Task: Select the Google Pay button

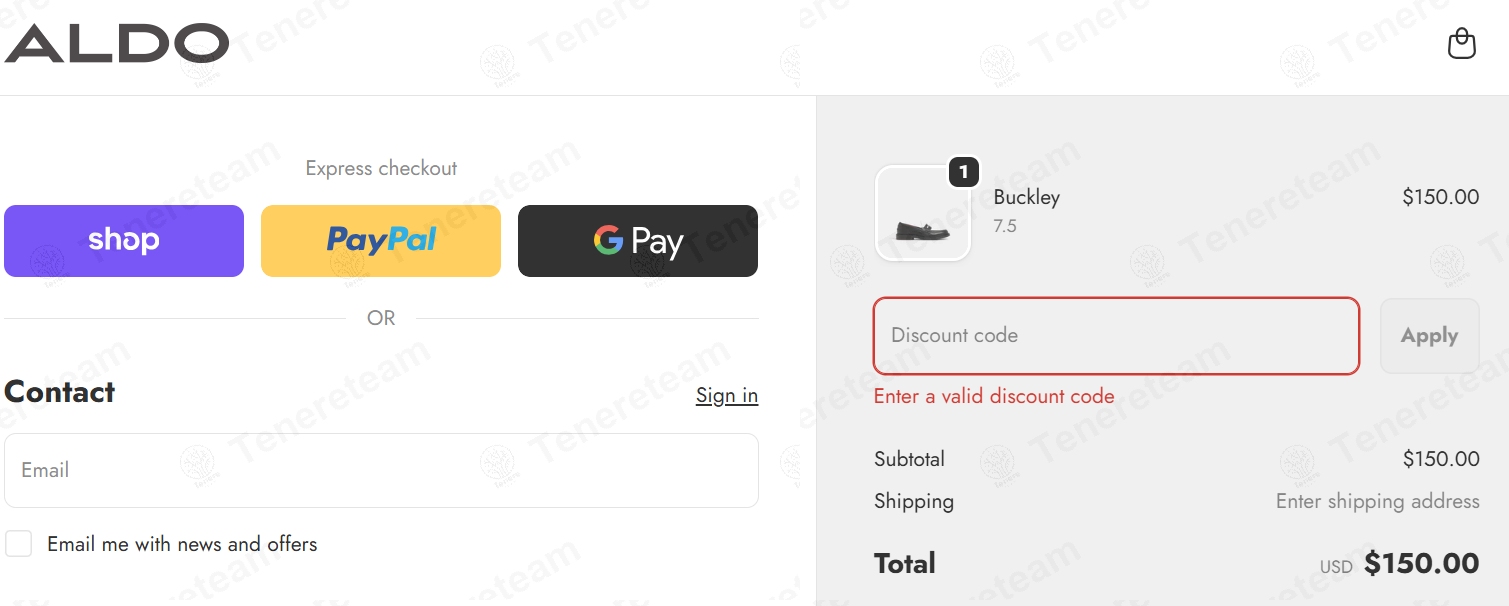Action: 638,241
